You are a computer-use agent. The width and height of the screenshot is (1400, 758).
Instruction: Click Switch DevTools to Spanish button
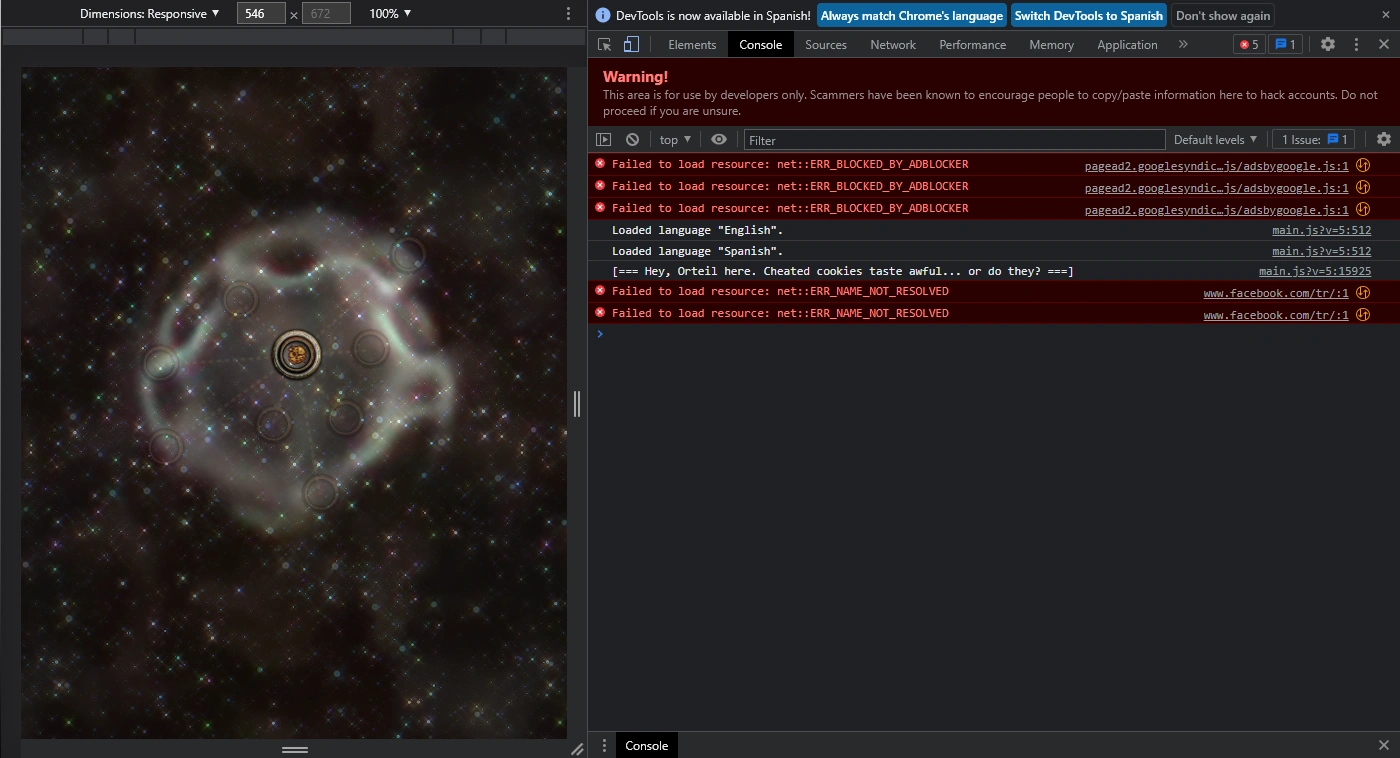pos(1089,15)
